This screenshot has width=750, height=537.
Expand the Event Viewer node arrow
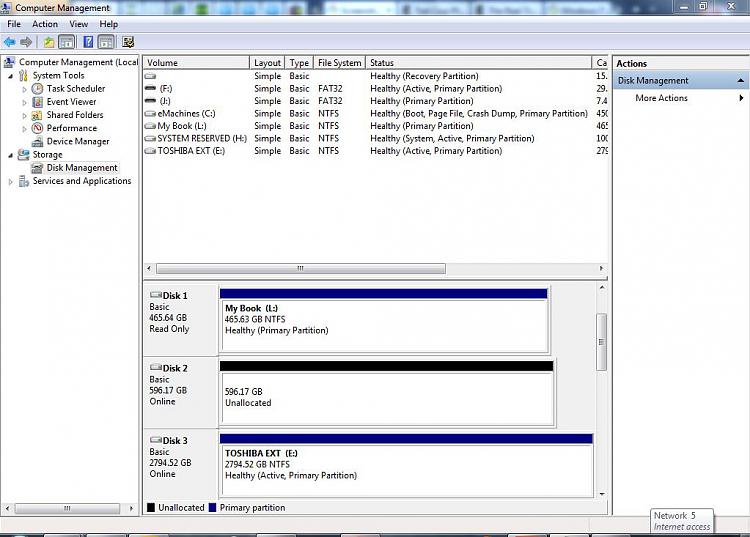[24, 102]
